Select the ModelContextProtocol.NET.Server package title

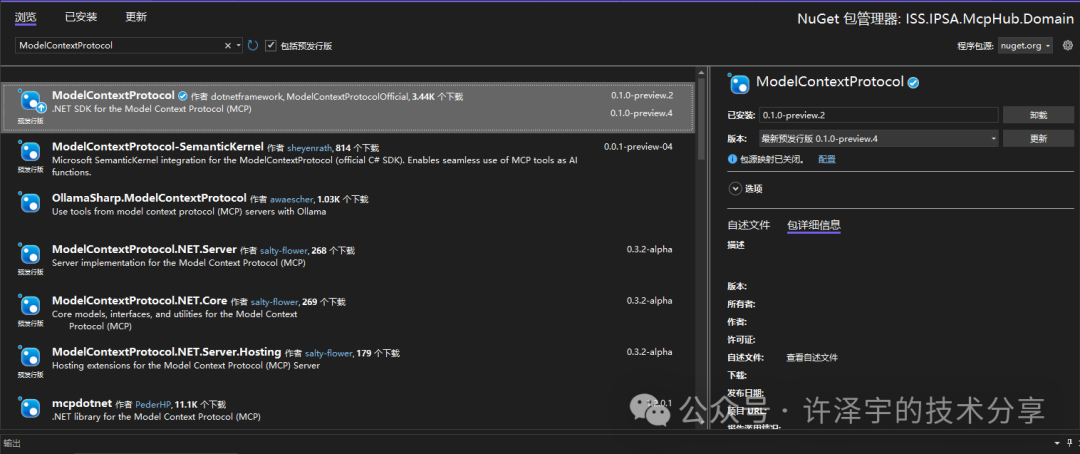144,249
